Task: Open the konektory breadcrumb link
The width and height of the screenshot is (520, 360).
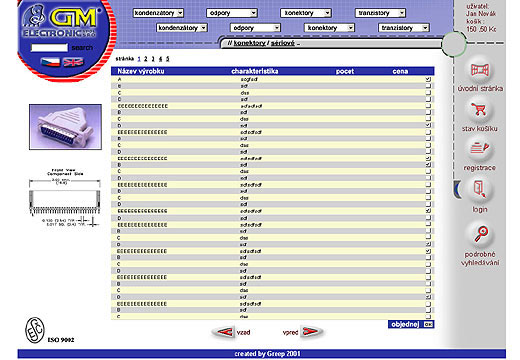Action: pos(249,43)
